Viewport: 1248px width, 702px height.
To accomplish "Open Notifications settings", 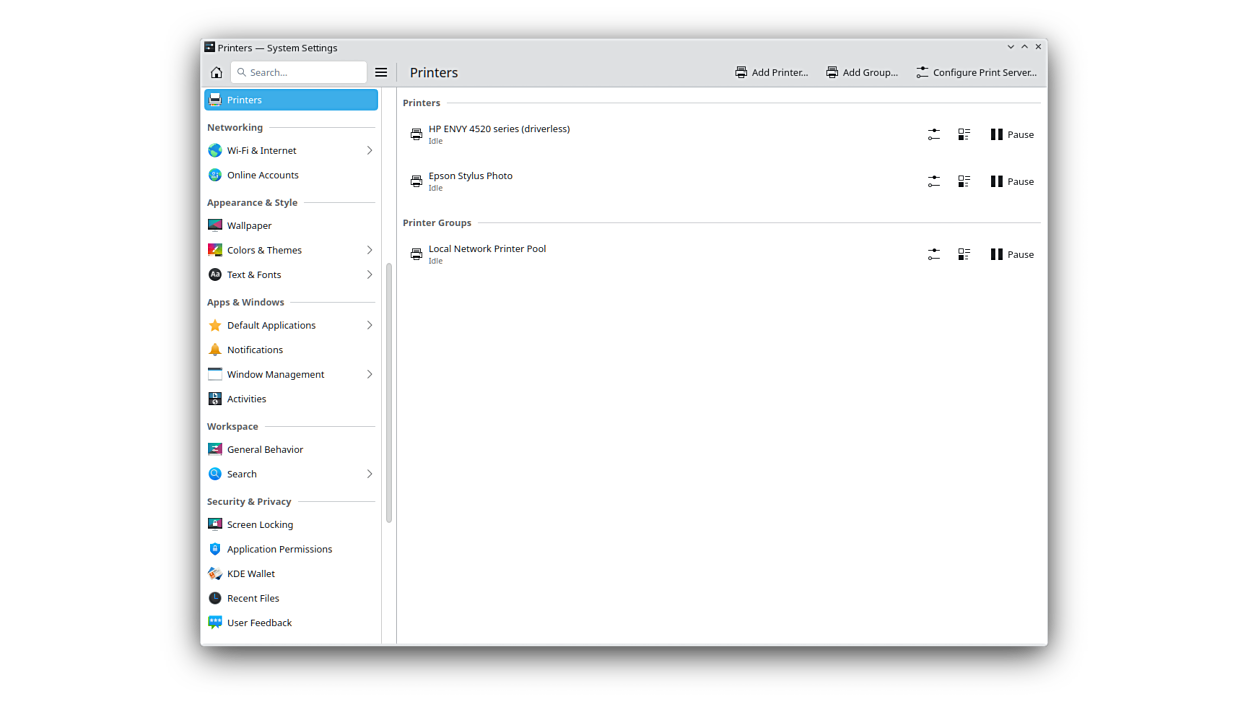I will pyautogui.click(x=255, y=350).
